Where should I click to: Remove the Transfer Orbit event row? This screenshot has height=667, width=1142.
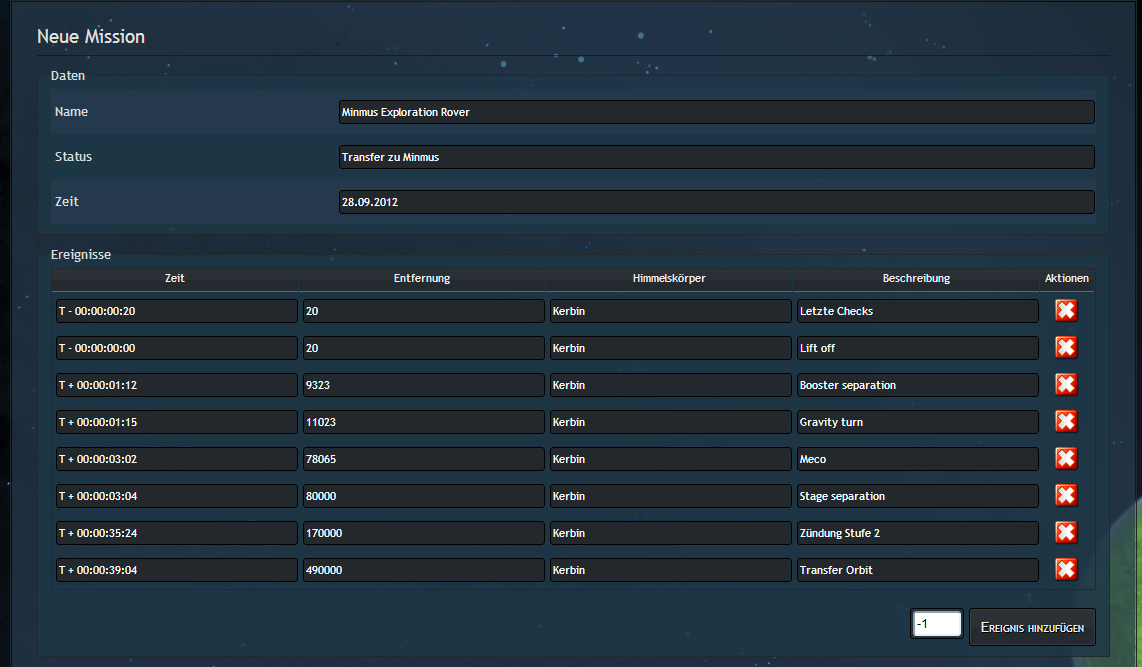point(1066,570)
